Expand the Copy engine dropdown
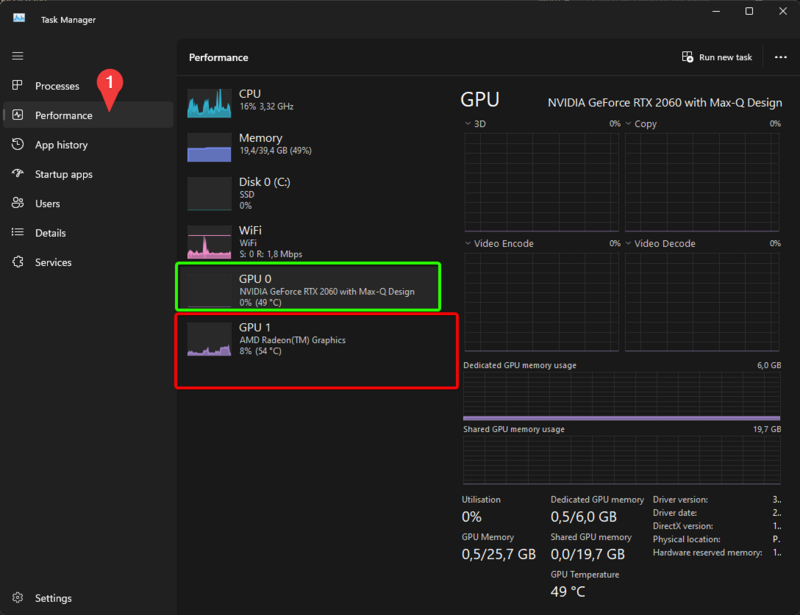The height and width of the screenshot is (615, 800). coord(629,124)
